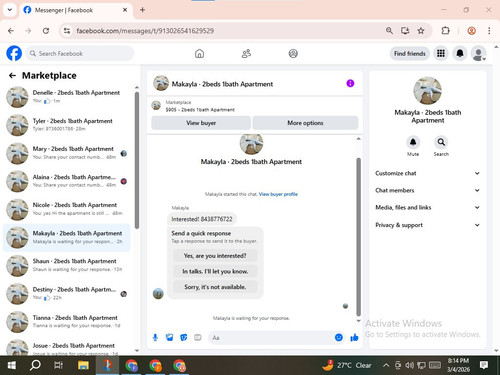Open the notifications bell in Facebook header
The width and height of the screenshot is (500, 375).
click(460, 53)
